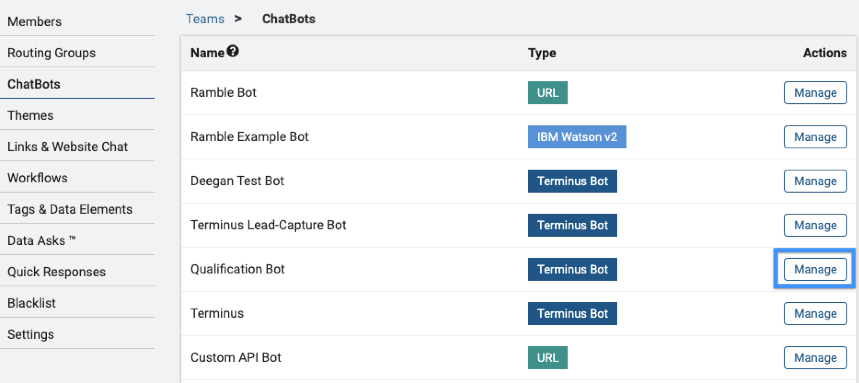
Task: Manage the Ramble Bot
Action: coord(815,93)
